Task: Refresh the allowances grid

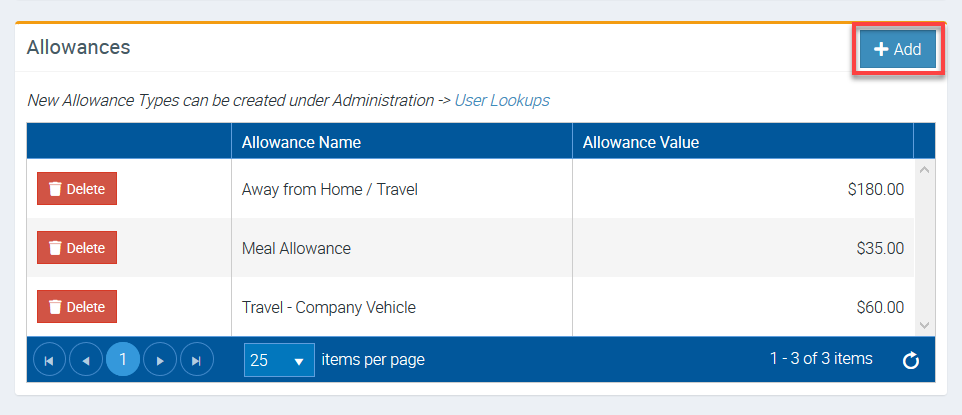Action: tap(910, 360)
